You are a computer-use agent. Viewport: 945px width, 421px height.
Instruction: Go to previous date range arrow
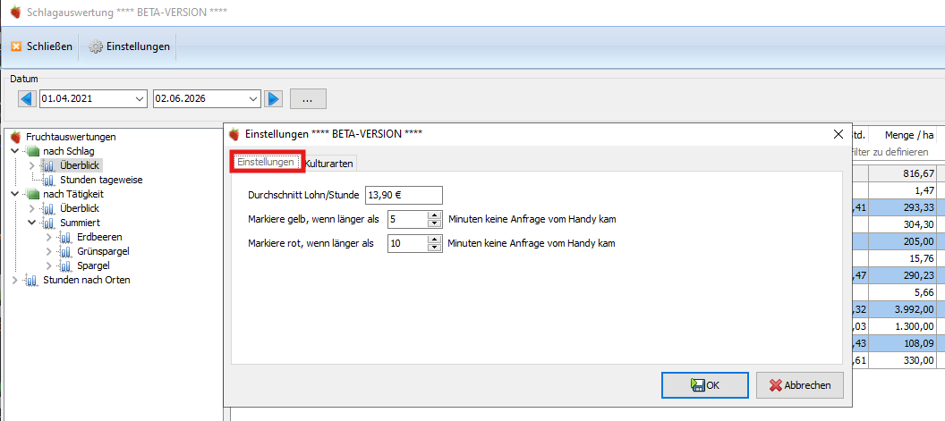pyautogui.click(x=27, y=98)
